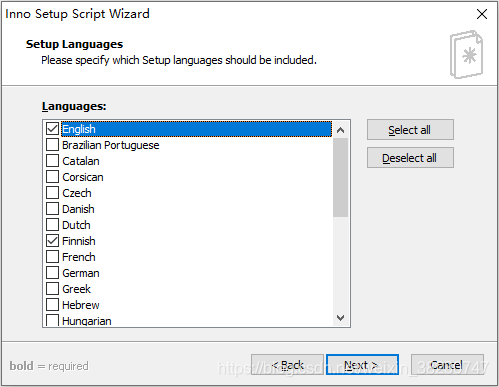The height and width of the screenshot is (387, 499).
Task: Uncheck the Finnish language checkbox
Action: pyautogui.click(x=52, y=241)
